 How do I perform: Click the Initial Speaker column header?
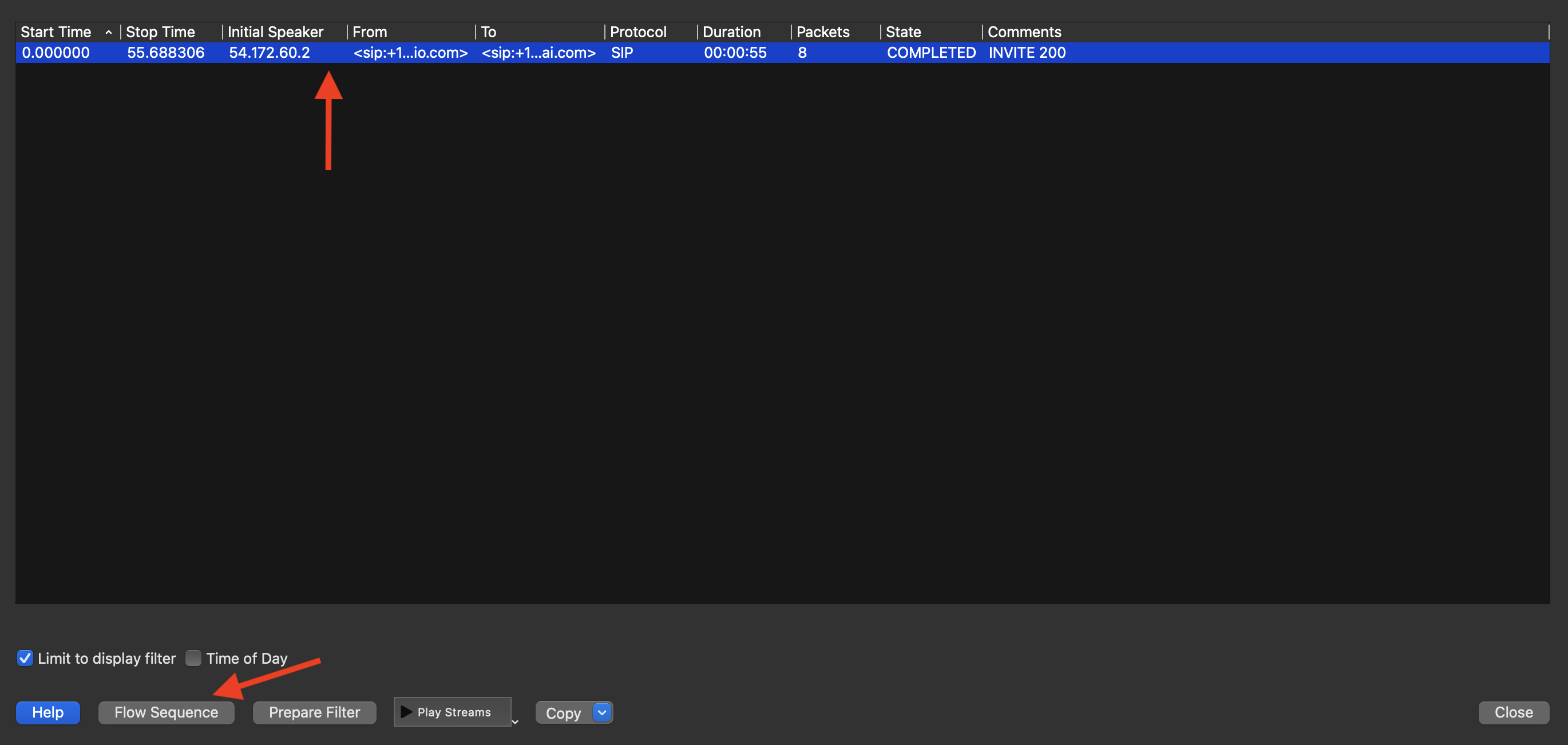(275, 32)
